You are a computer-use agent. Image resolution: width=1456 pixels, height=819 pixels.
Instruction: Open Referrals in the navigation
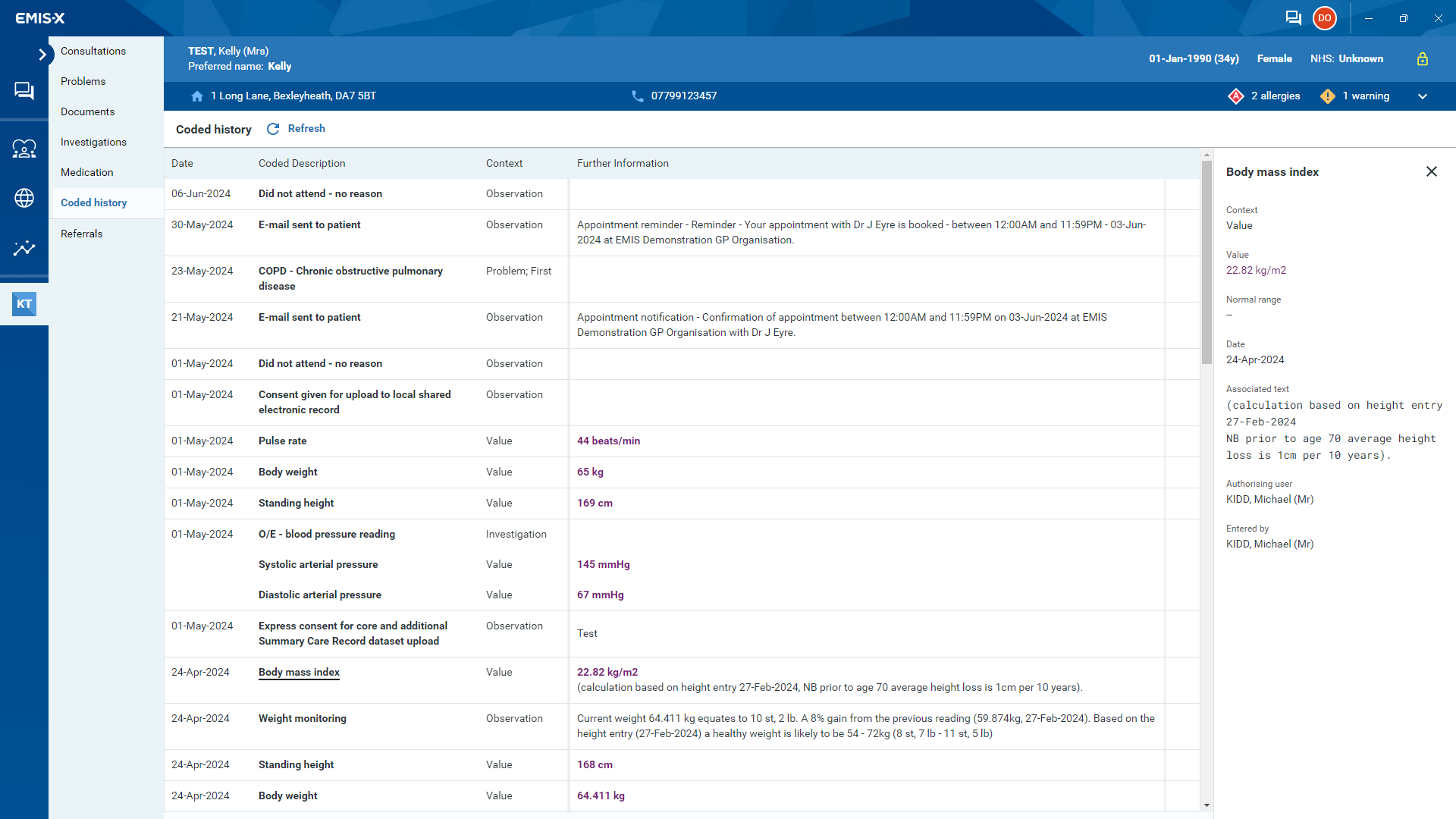(82, 234)
